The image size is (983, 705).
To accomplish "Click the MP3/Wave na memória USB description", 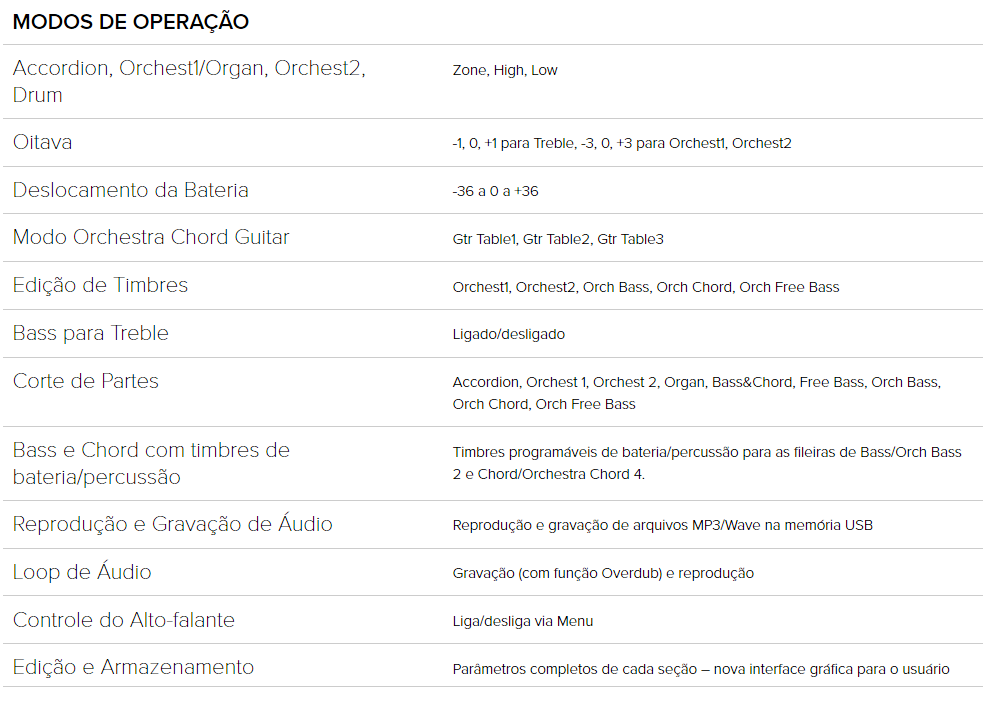I will point(662,525).
